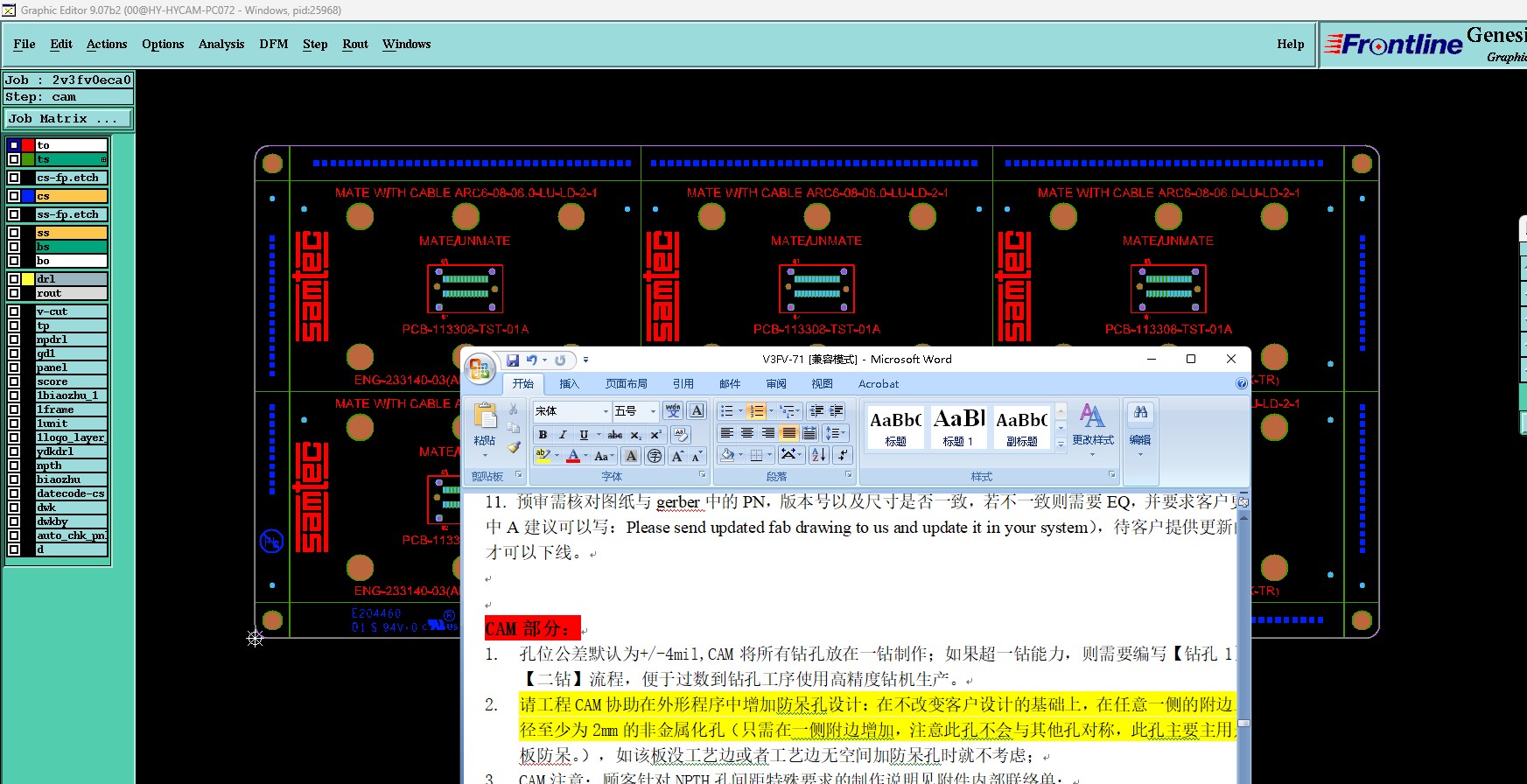Apply strikethrough with the abc icon

click(615, 434)
